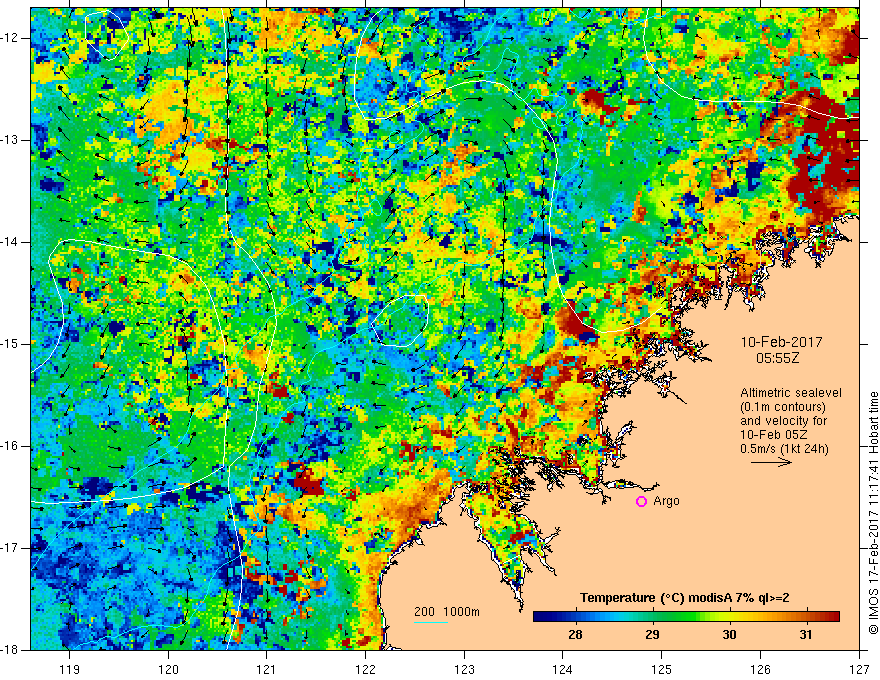Screen dimensions: 880x680
Task: Click the '10-Feb-2017' date text
Action: (781, 342)
